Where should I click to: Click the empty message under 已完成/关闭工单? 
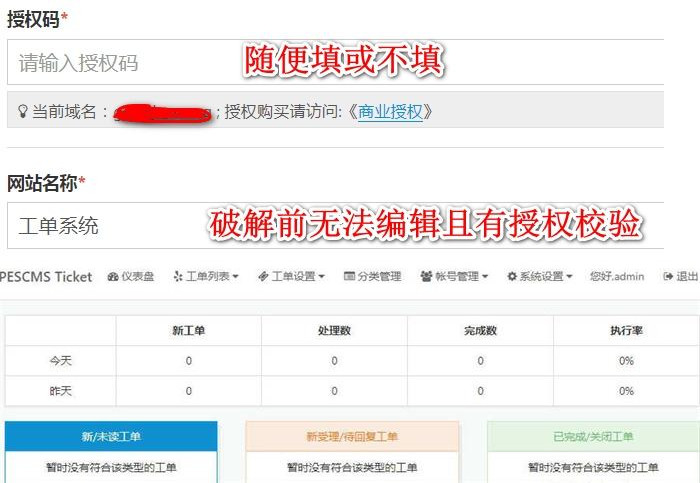[x=593, y=467]
